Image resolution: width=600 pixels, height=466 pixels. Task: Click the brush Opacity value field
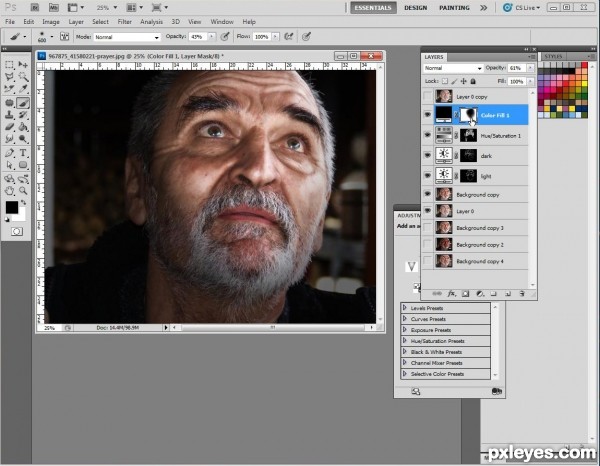tap(198, 37)
